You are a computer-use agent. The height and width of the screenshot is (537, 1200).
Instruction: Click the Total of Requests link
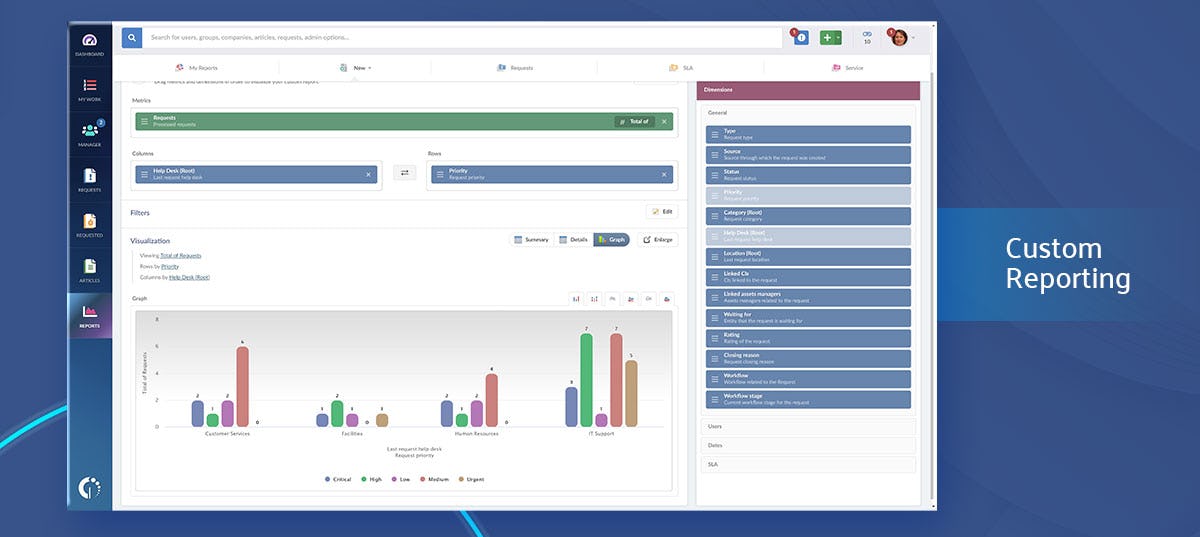click(x=180, y=256)
